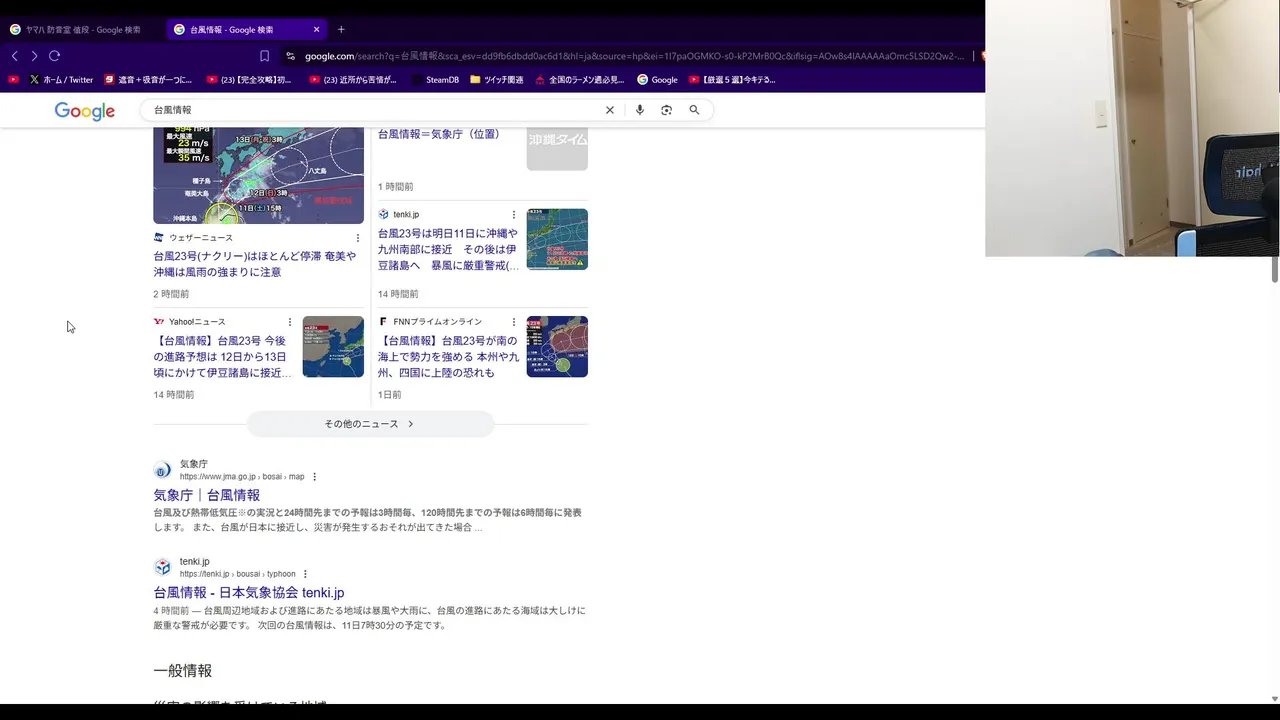
Task: Open the 【厳選５選】今キテる bookmark
Action: coord(732,79)
